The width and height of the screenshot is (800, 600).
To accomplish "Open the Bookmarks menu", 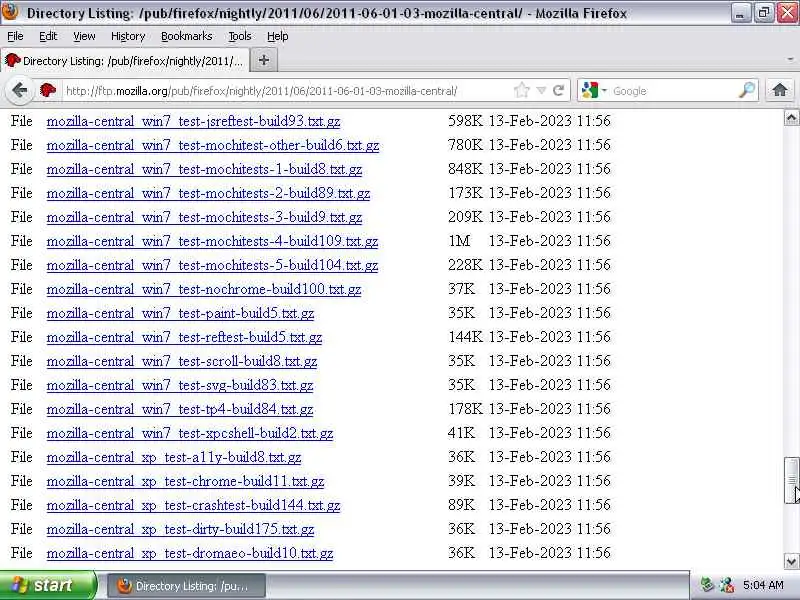I will click(x=186, y=36).
